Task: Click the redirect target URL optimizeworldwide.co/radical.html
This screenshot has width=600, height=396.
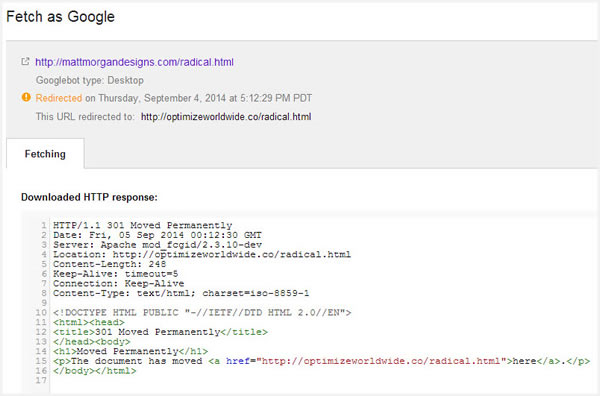Action: point(226,117)
